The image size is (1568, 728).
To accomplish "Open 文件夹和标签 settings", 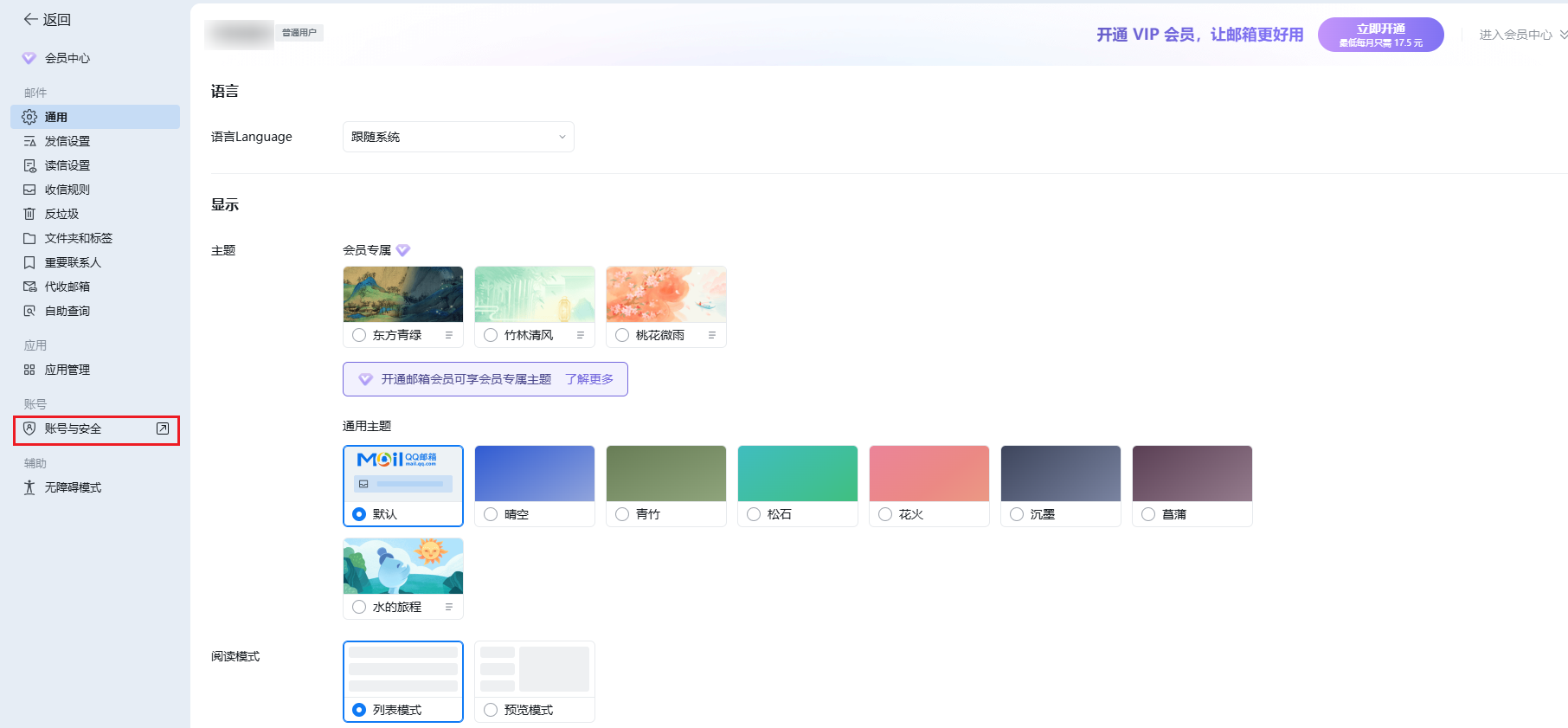I will (x=95, y=238).
